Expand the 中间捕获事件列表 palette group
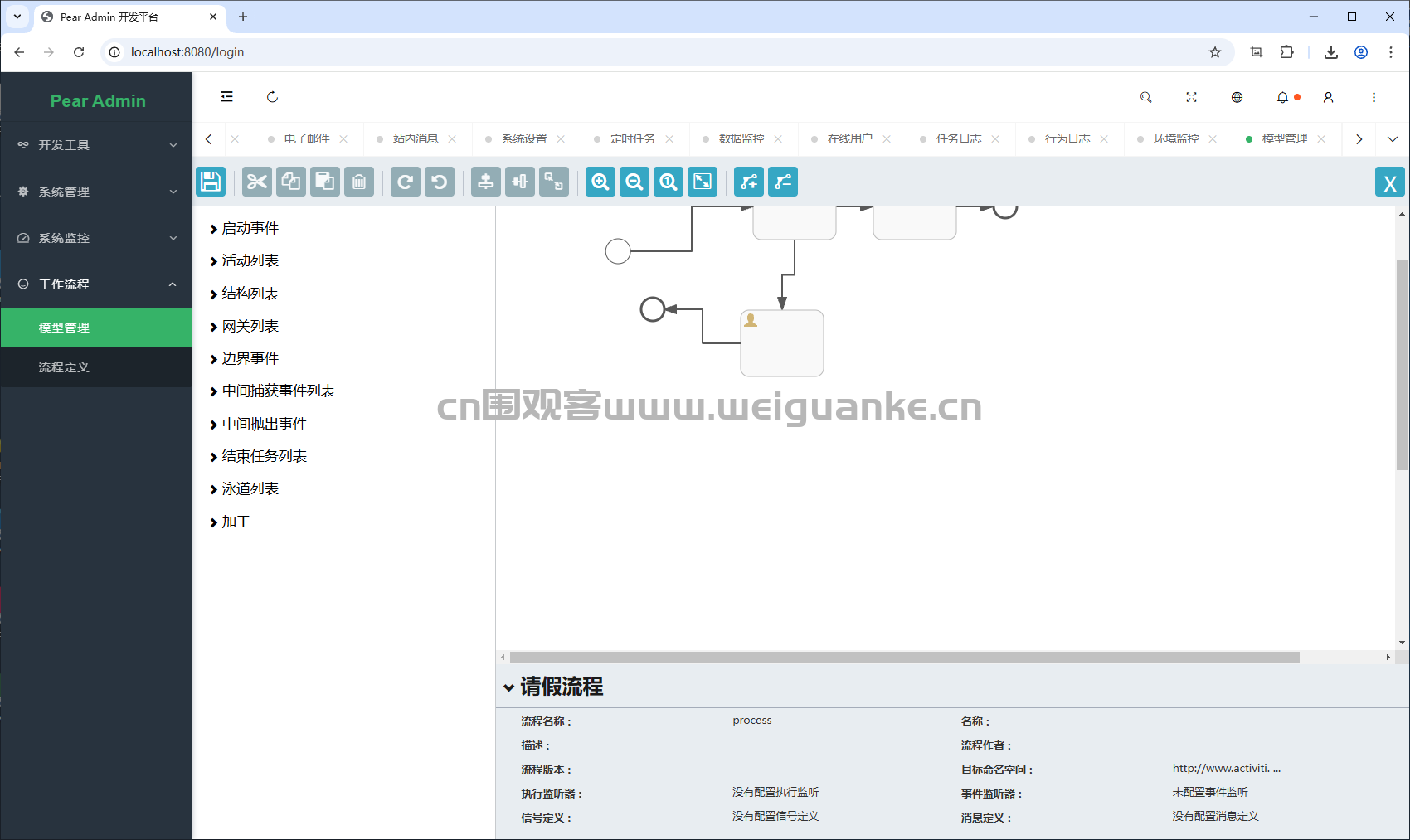Viewport: 1410px width, 840px height. coord(272,391)
